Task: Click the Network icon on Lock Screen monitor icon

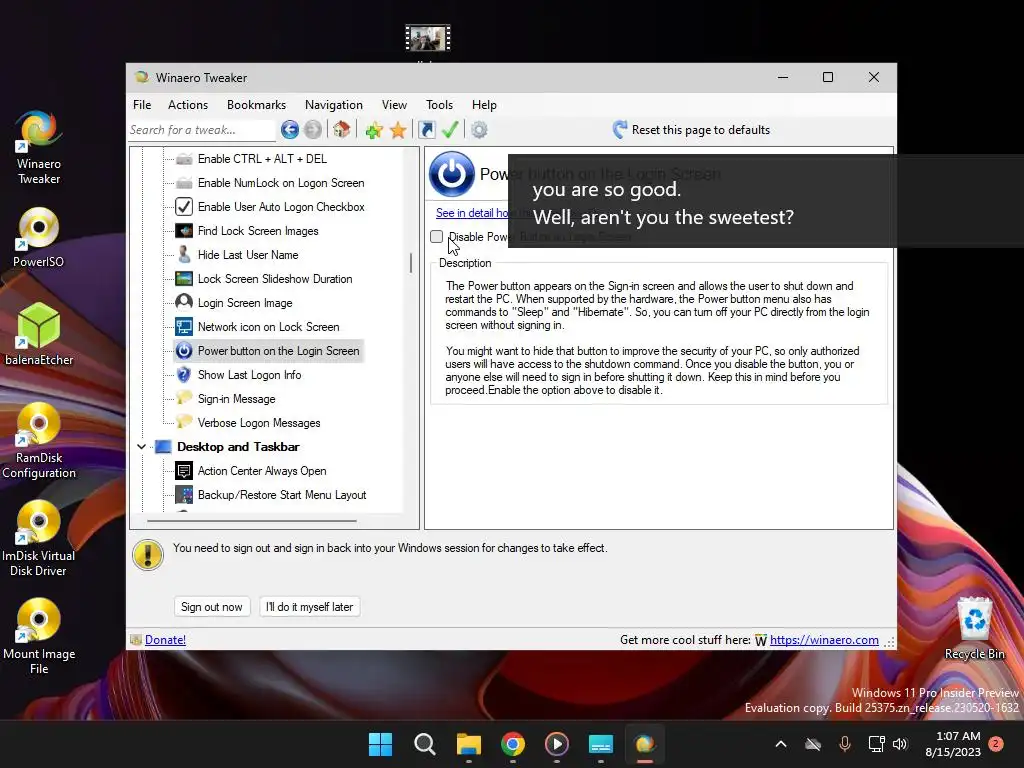Action: point(184,327)
